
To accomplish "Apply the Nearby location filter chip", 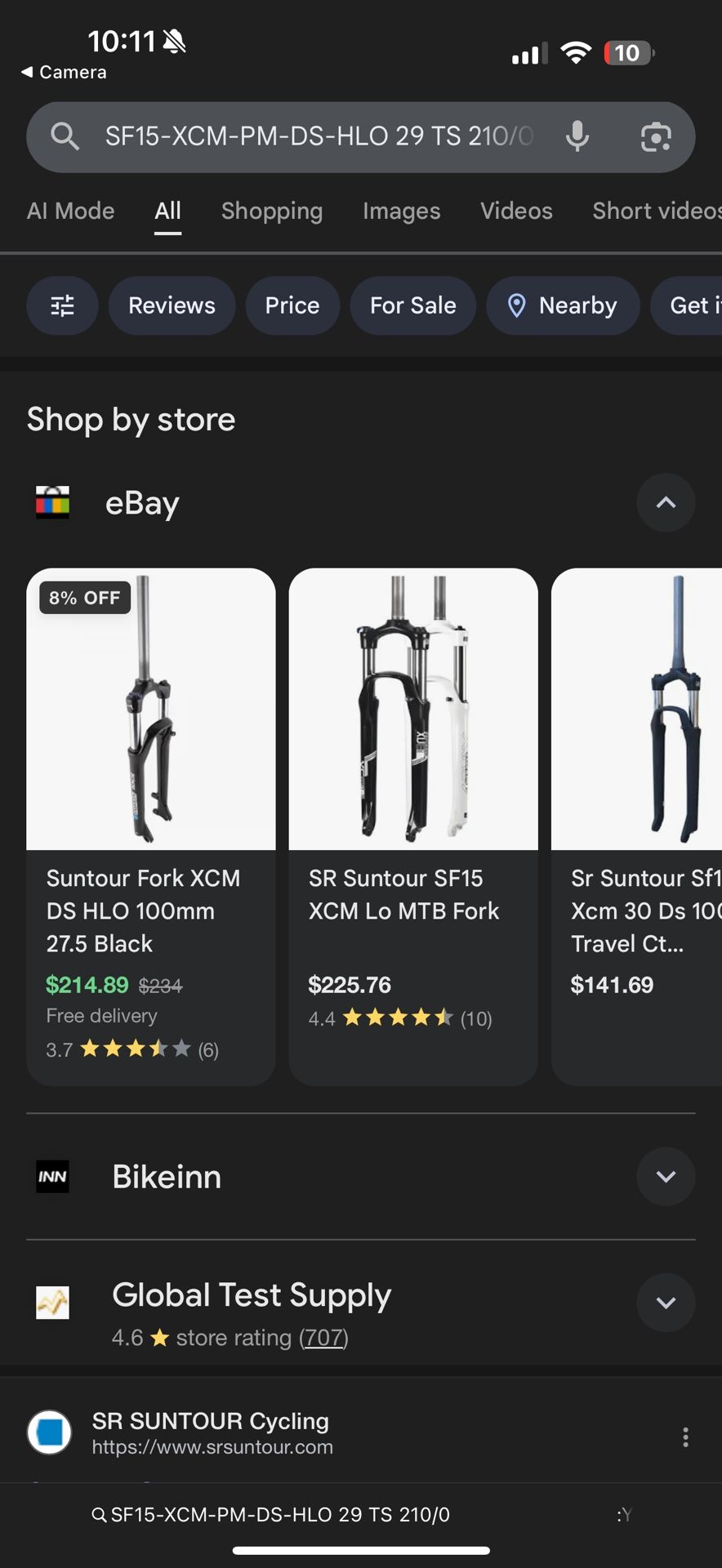I will 563,305.
